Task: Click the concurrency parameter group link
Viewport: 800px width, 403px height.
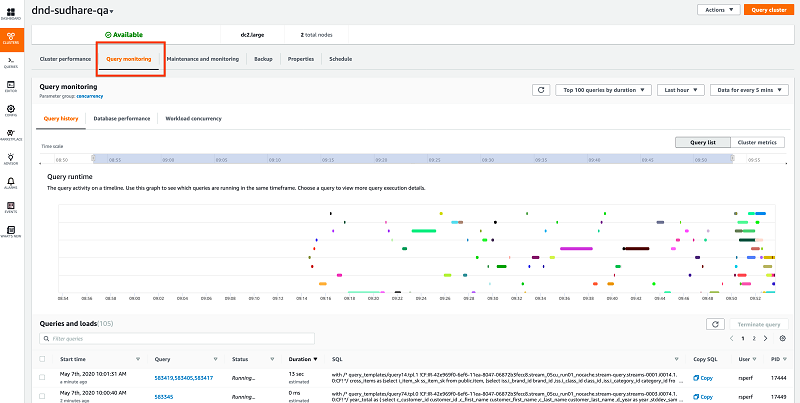Action: pyautogui.click(x=90, y=97)
